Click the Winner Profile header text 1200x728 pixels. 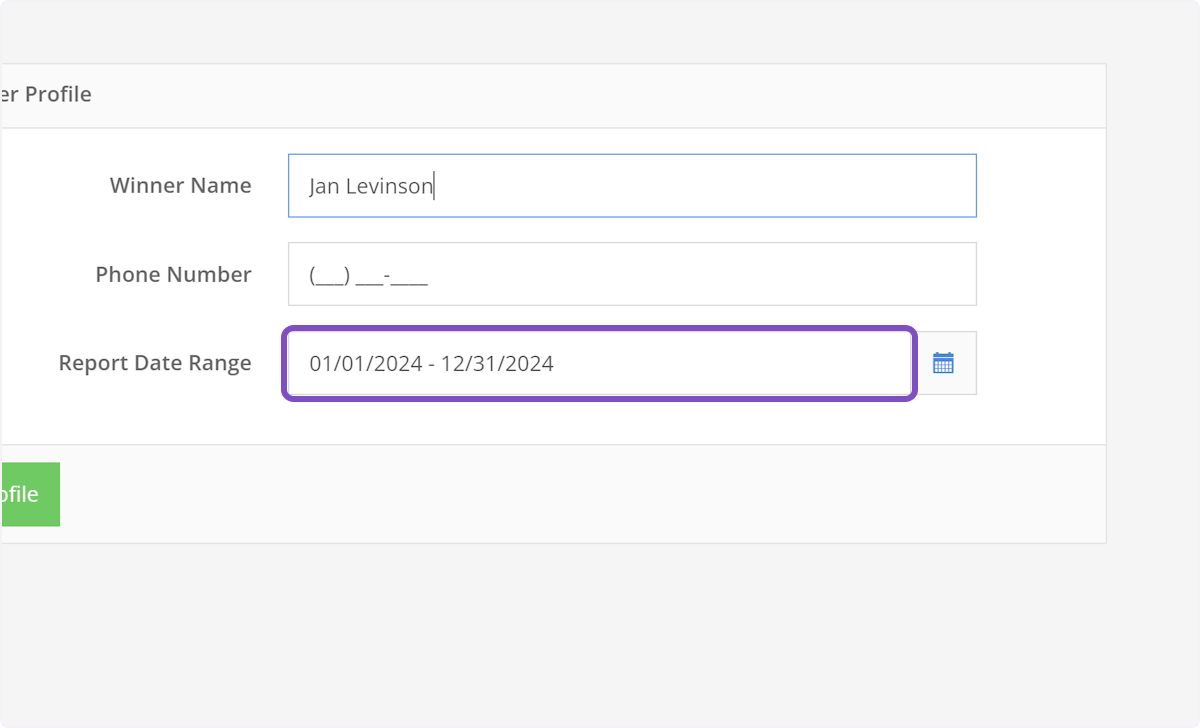point(45,94)
